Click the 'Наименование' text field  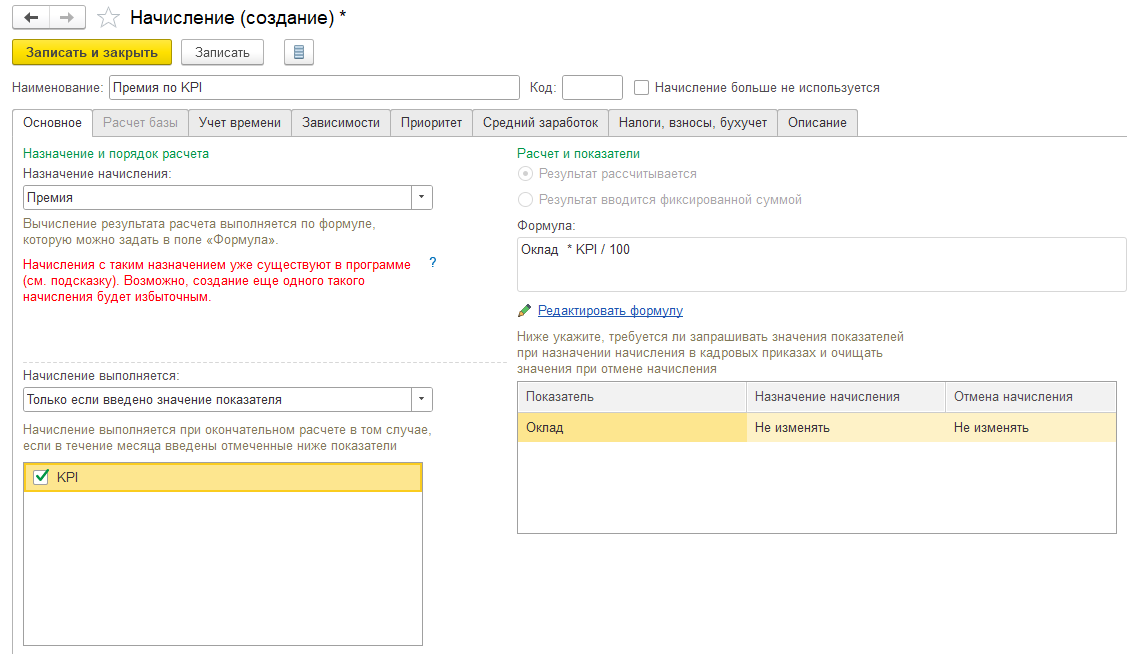click(314, 88)
